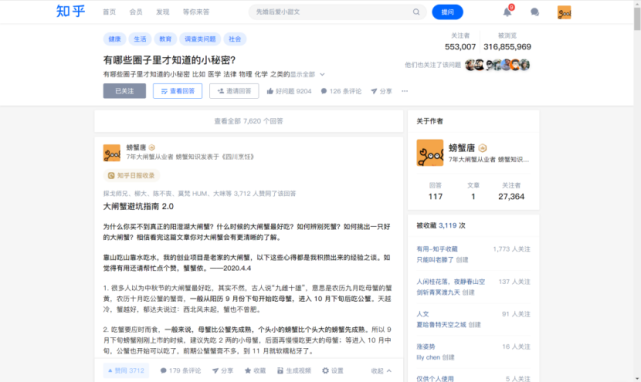Click the 邀请回答 button
Viewport: 641px width, 382px height.
(234, 91)
